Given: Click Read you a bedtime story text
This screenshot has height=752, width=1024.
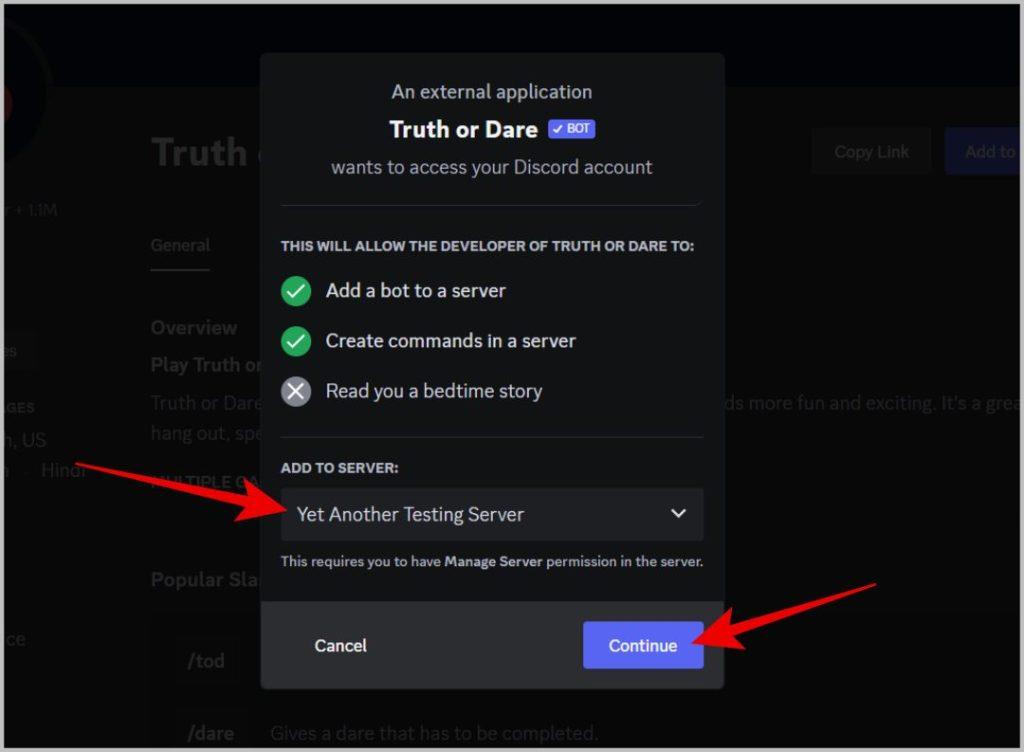Looking at the screenshot, I should coord(434,391).
